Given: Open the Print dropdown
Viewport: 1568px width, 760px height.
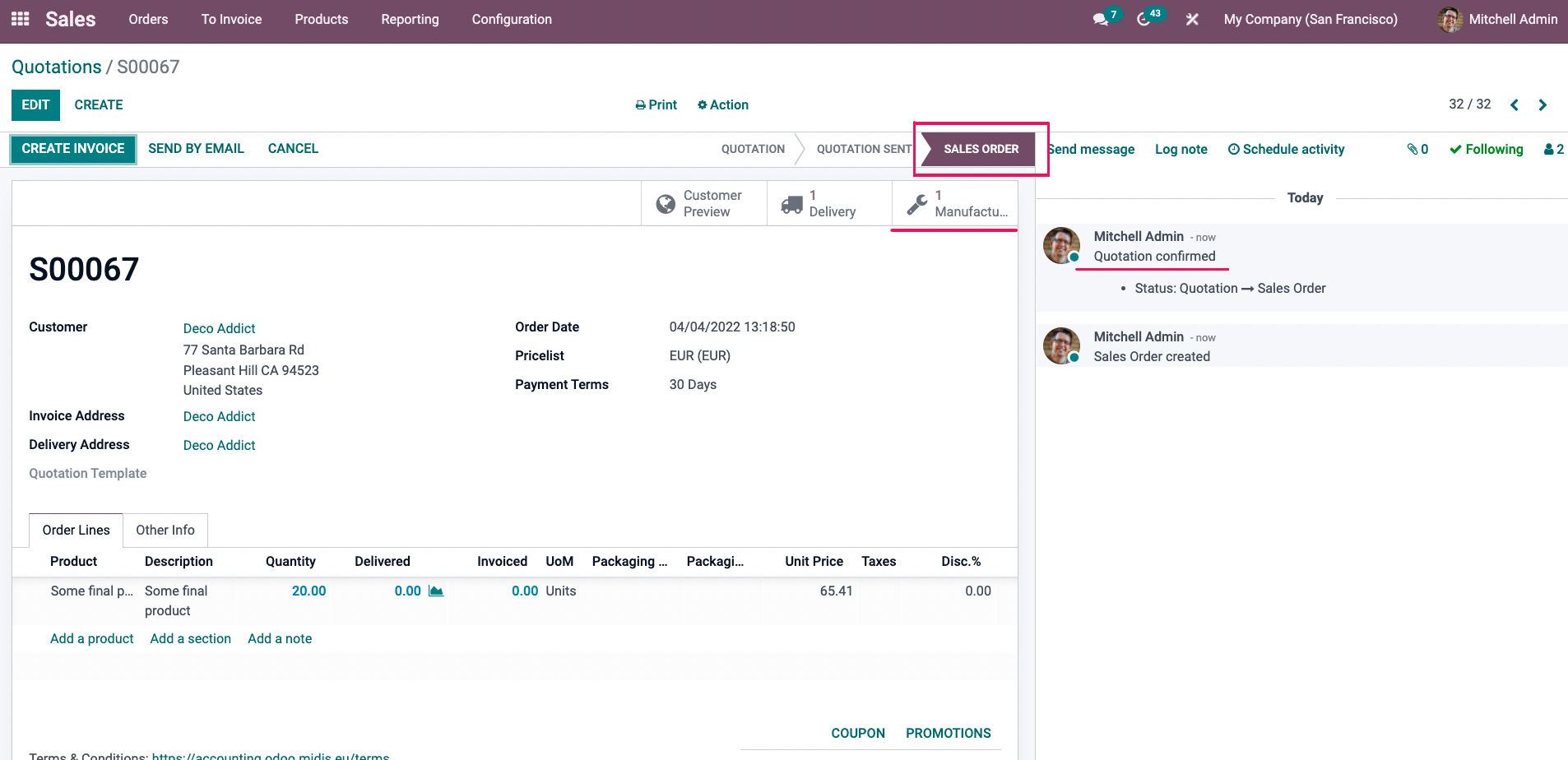Looking at the screenshot, I should point(656,104).
